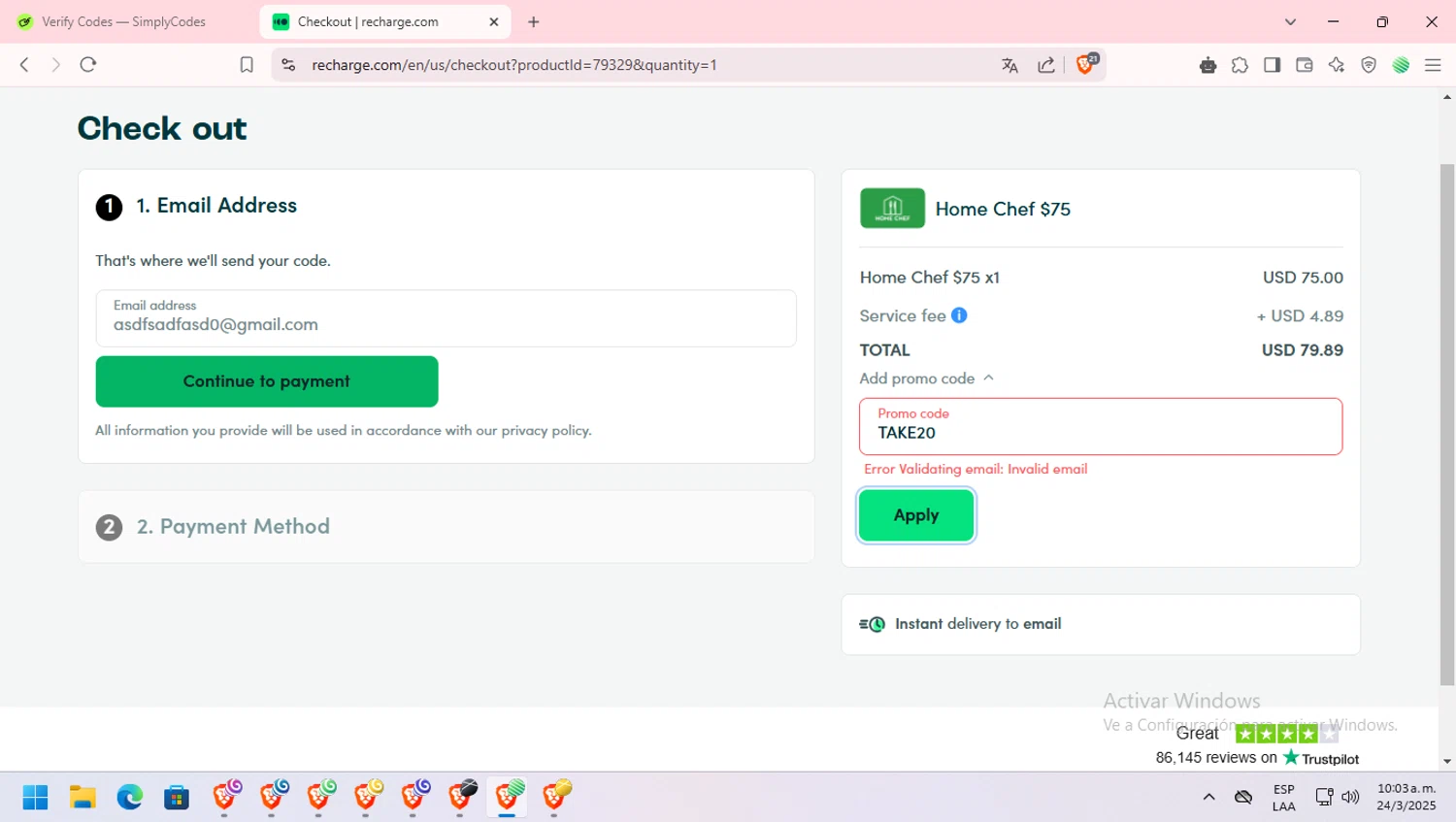Open Brave taskbar icon with yellow ball
The width and height of the screenshot is (1456, 822).
[x=554, y=797]
